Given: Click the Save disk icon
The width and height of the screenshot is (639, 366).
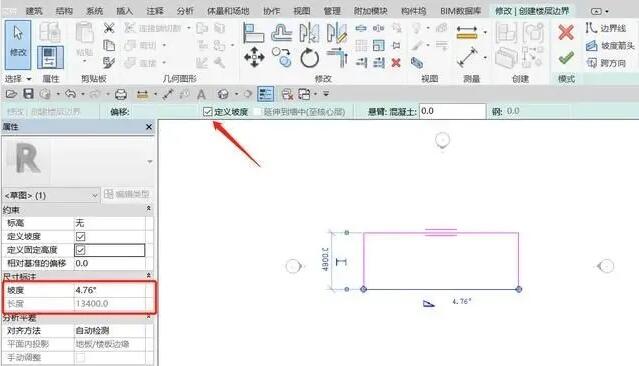Looking at the screenshot, I should [x=28, y=94].
